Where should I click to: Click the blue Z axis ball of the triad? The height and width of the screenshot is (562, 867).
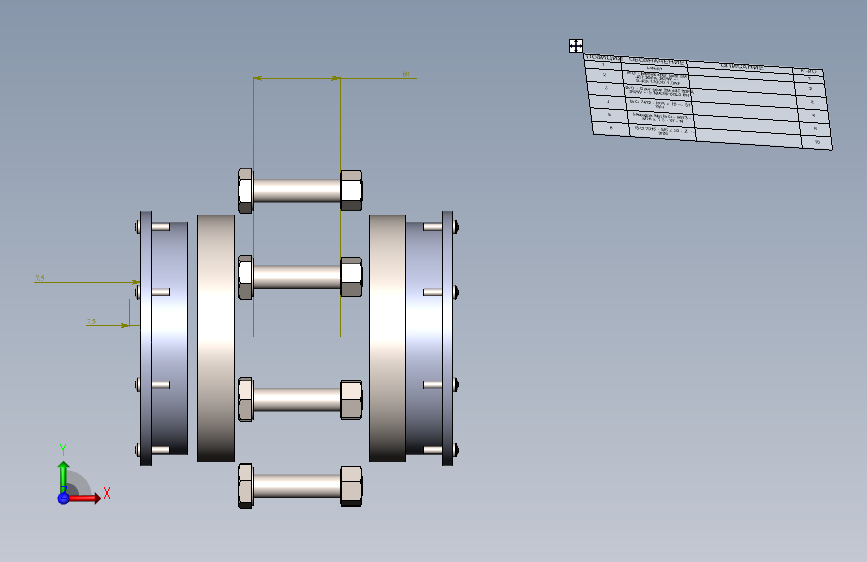coord(63,498)
